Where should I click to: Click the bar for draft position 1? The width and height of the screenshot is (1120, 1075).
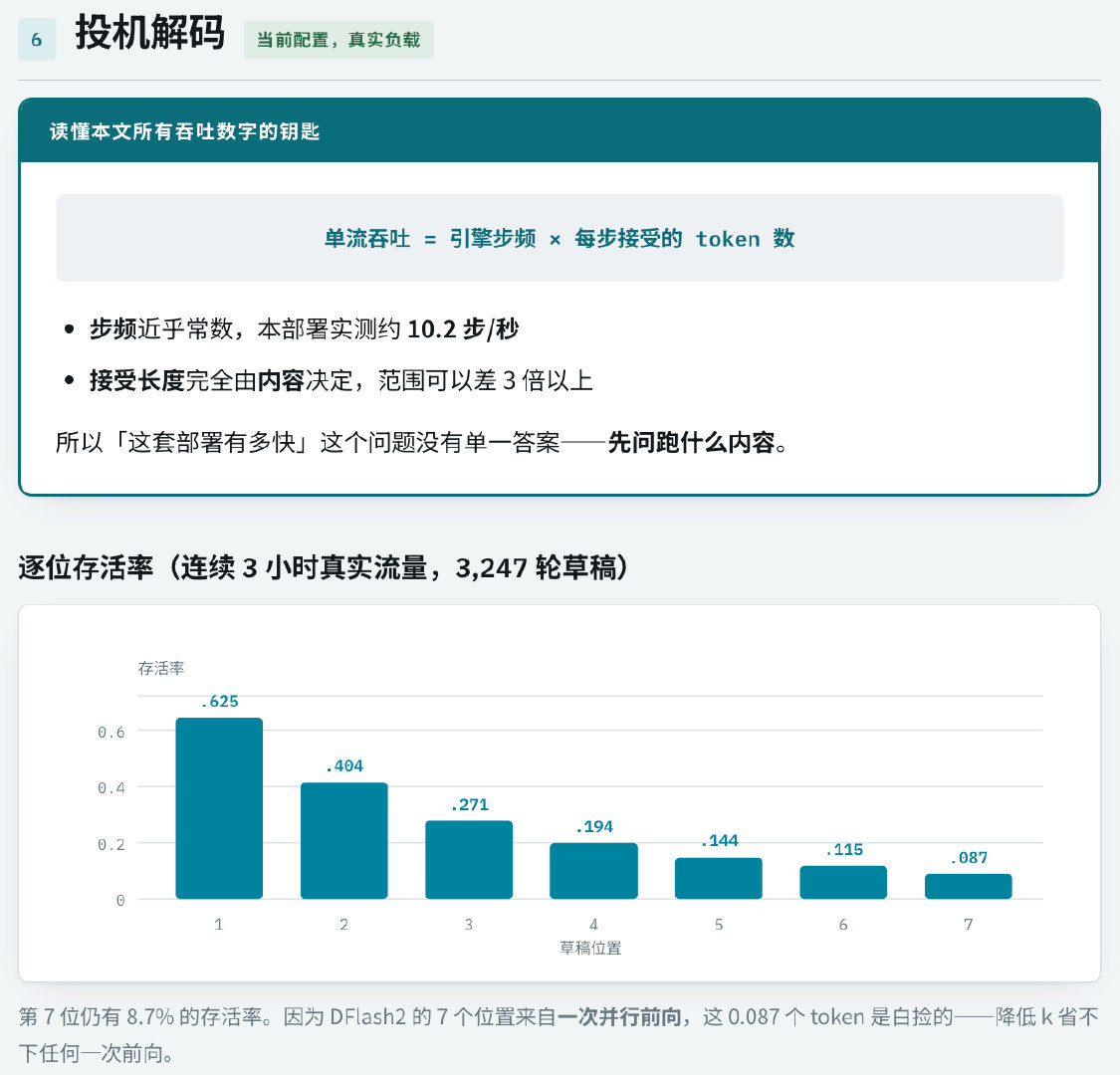click(219, 808)
